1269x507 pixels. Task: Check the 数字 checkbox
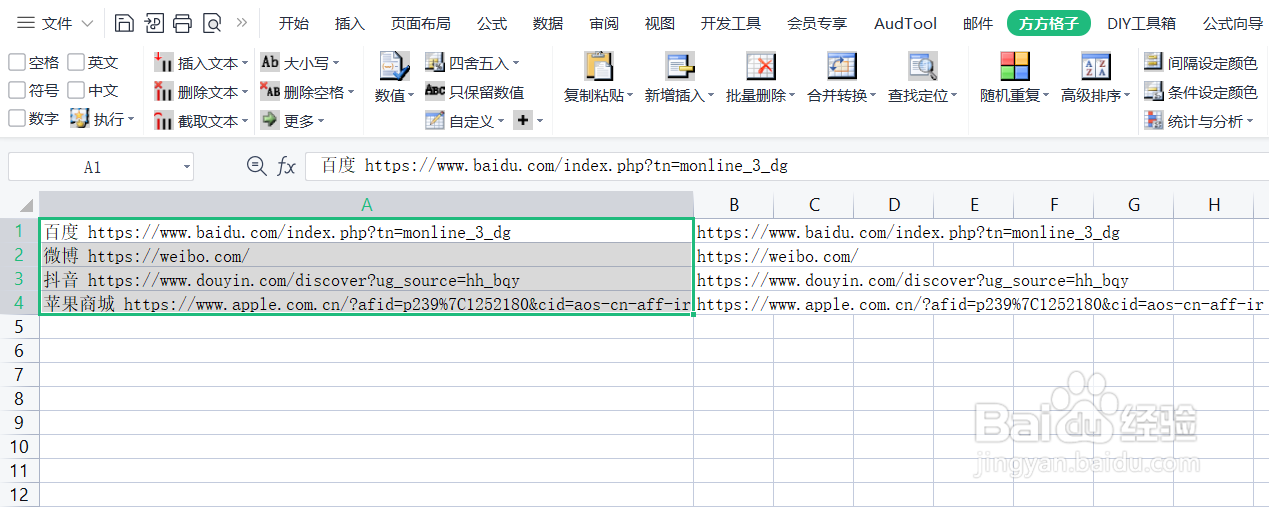tap(17, 118)
